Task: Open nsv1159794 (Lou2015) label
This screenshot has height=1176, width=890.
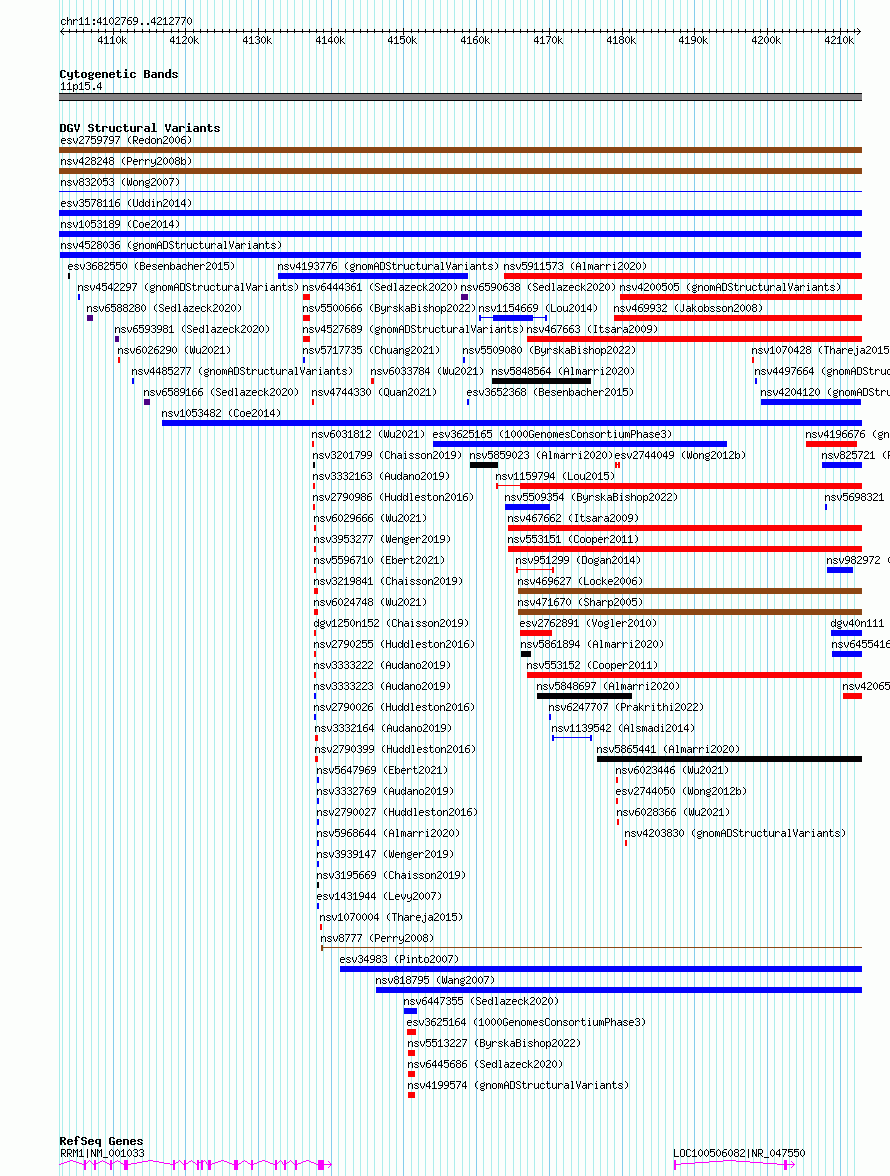Action: pos(555,476)
